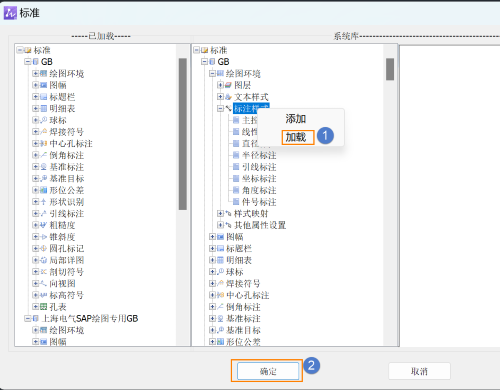Expand 图幅 node in system library tree
The height and width of the screenshot is (390, 500).
tap(212, 237)
